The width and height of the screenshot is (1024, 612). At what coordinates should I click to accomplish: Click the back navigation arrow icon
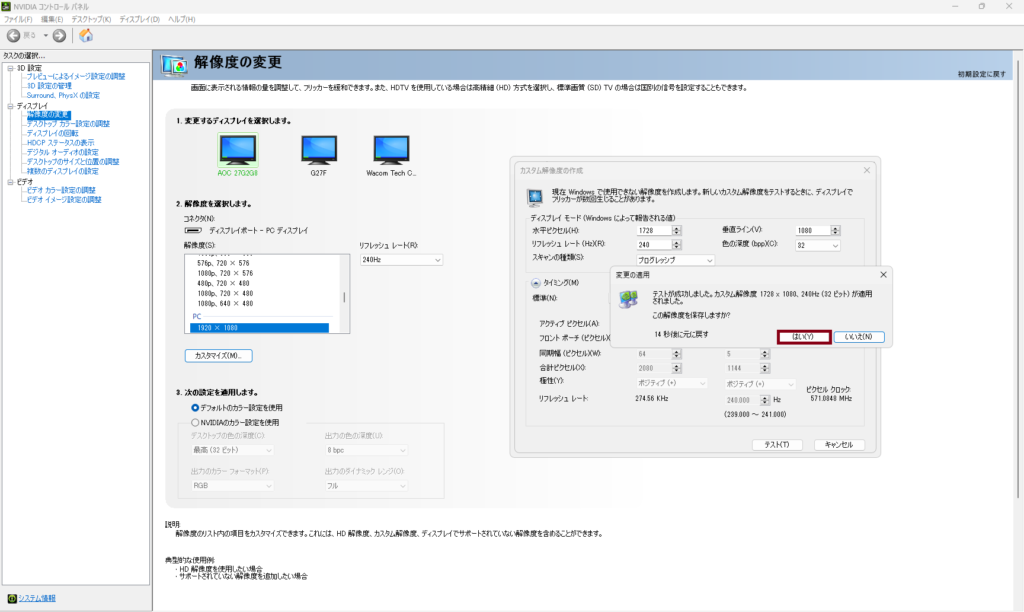pos(14,35)
